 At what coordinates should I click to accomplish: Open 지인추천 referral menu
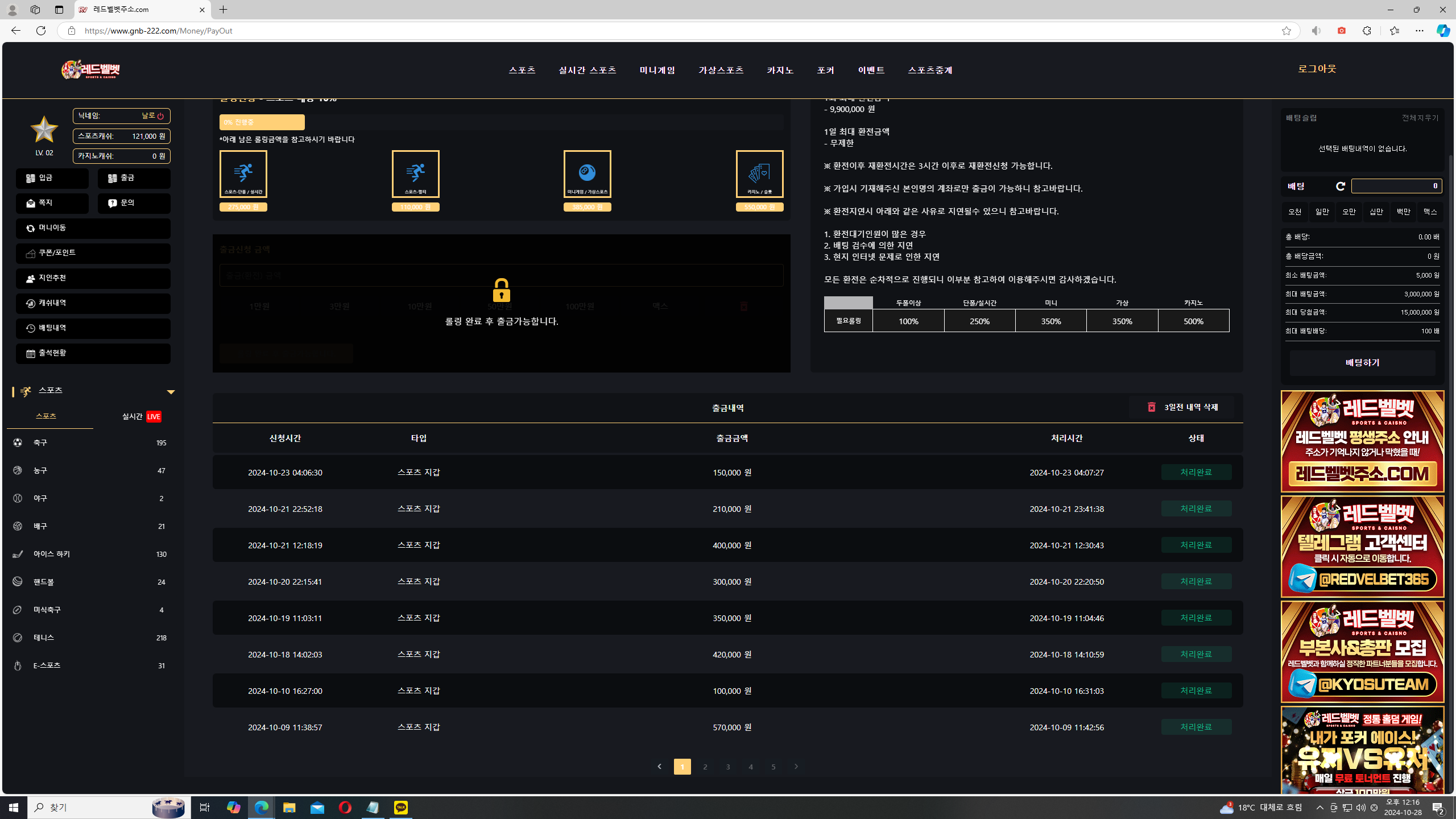point(93,278)
